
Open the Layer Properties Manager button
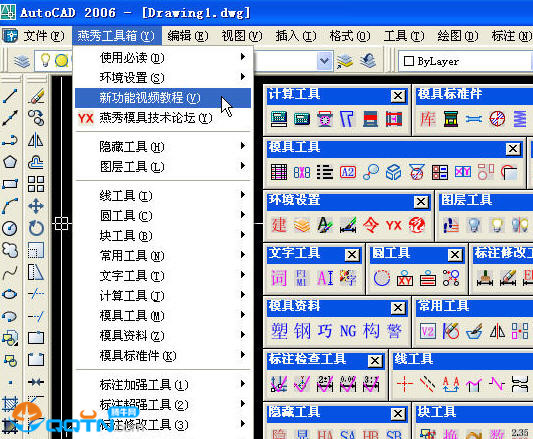(x=22, y=61)
